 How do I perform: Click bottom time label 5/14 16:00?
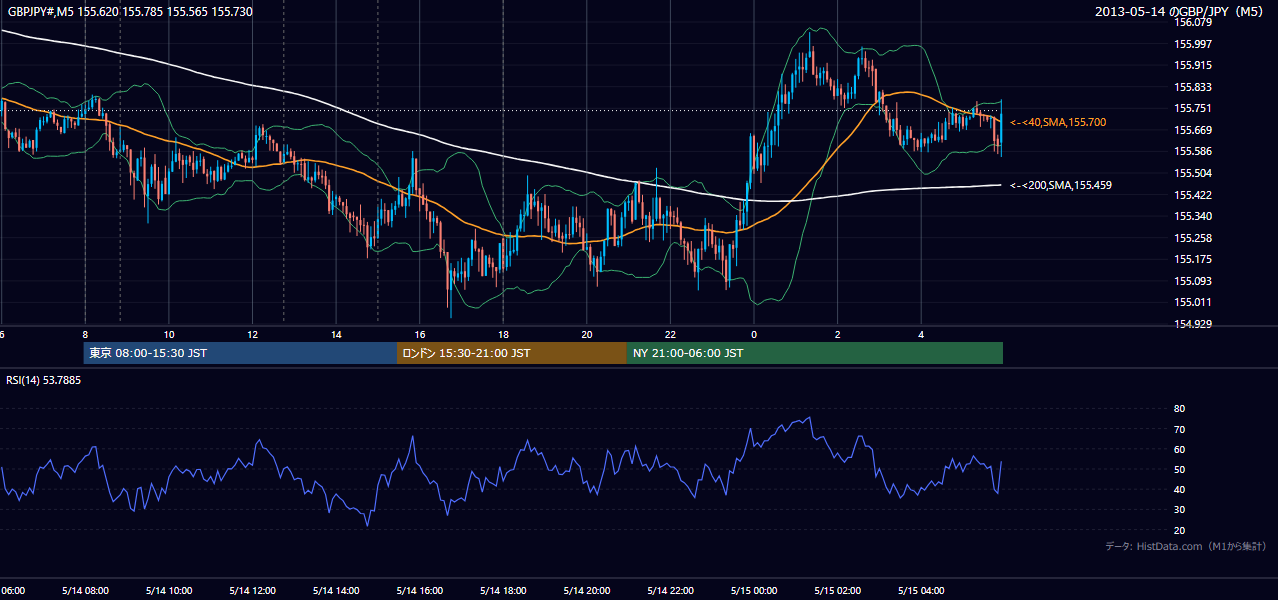coord(420,590)
